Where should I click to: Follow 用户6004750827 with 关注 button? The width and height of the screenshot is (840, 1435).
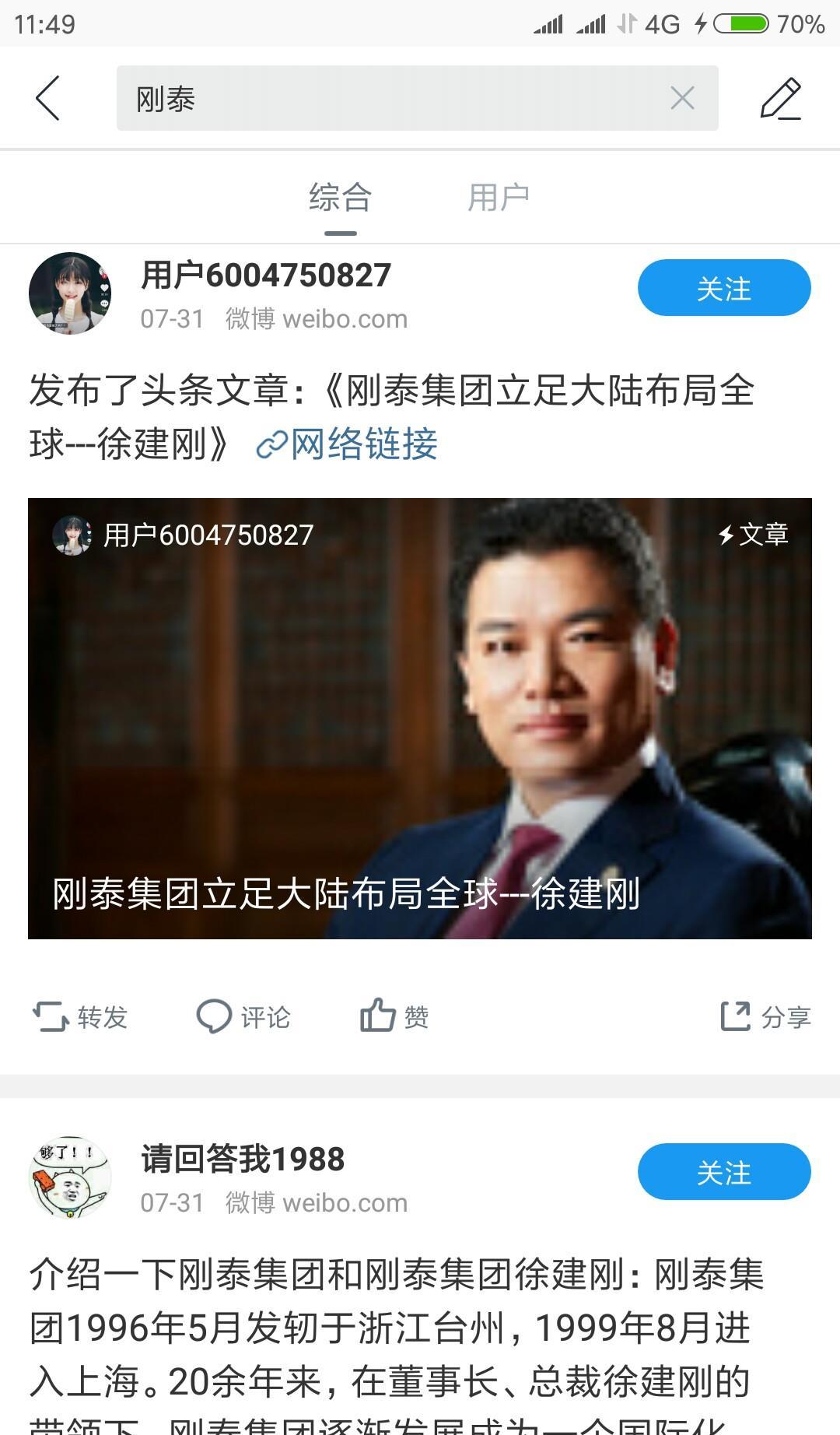724,288
